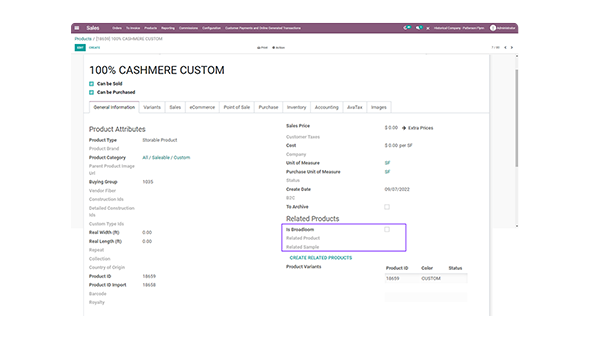Click variant row Product ID 18659
590x360 pixels.
[x=392, y=278]
